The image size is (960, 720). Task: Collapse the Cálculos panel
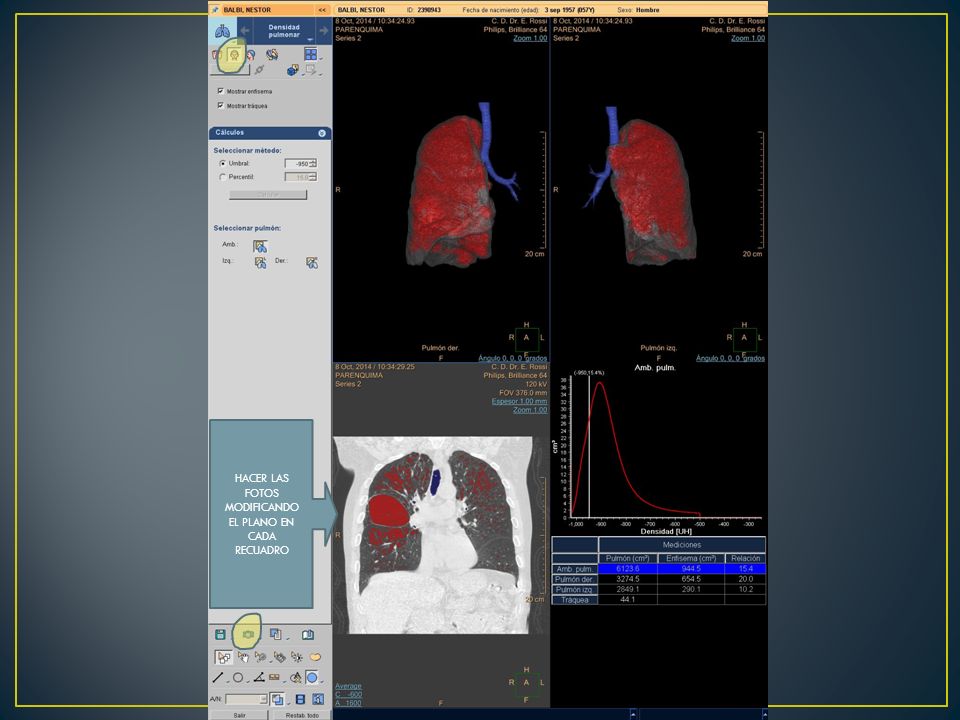tap(322, 133)
